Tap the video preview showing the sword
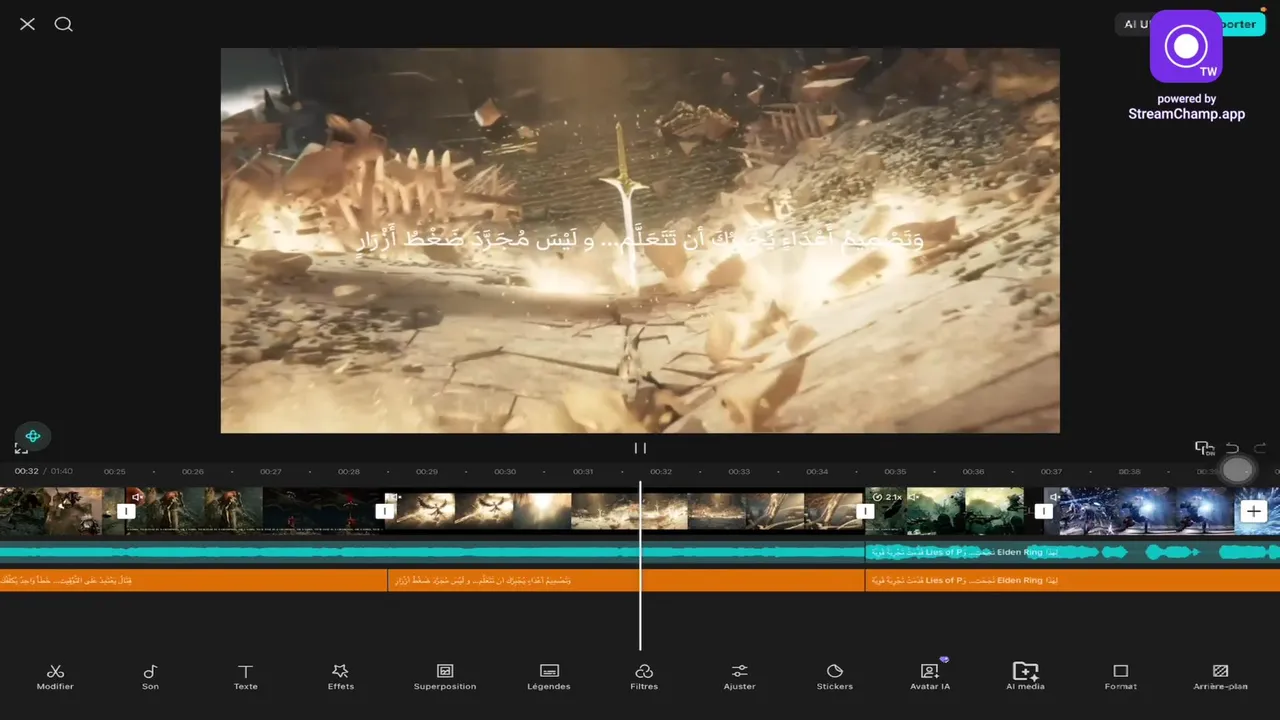 pyautogui.click(x=640, y=240)
